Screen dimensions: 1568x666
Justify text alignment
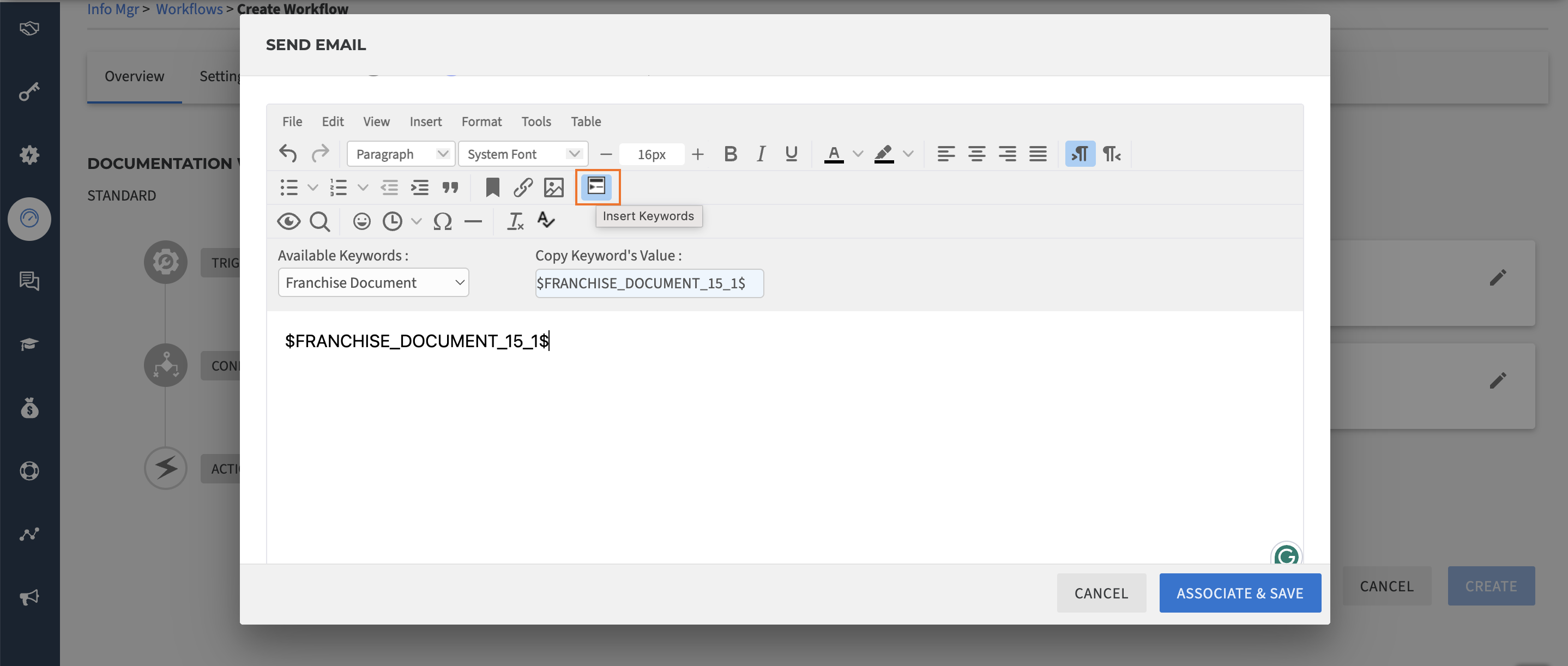pyautogui.click(x=1039, y=154)
